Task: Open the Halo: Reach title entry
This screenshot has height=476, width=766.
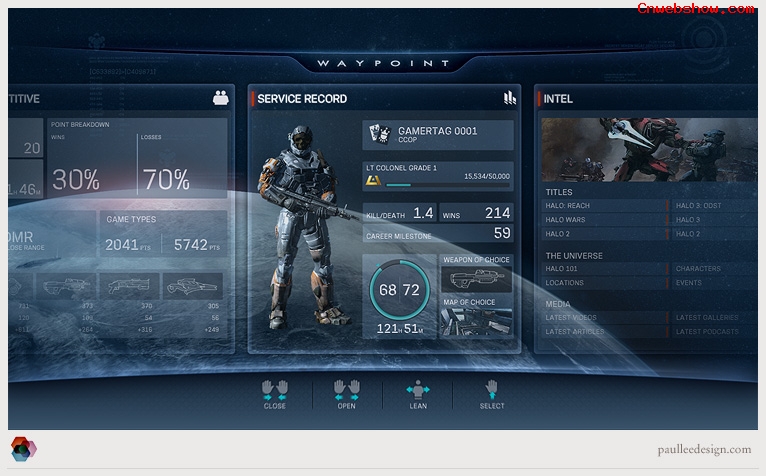Action: 604,206
